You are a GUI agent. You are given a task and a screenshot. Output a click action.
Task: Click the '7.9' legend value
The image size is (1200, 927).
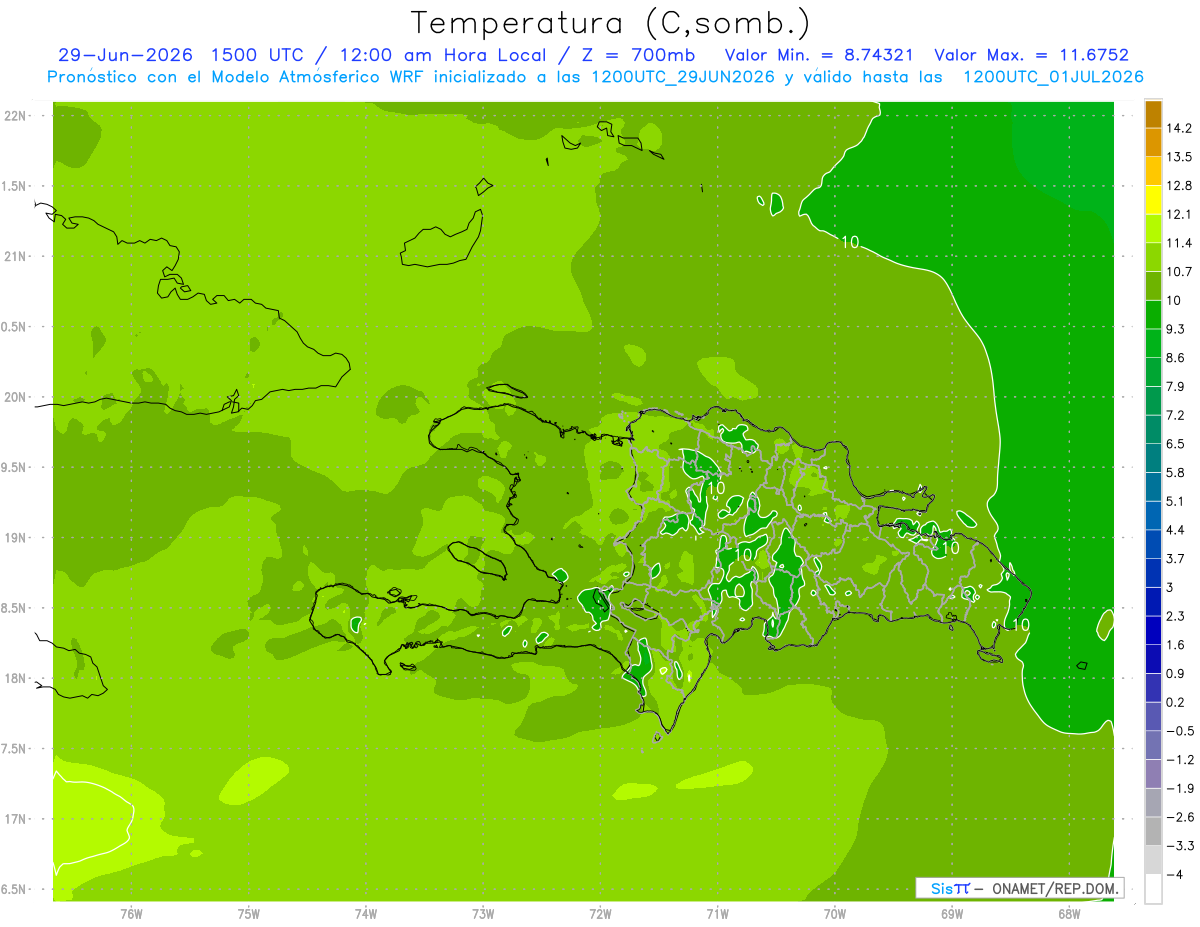point(1175,386)
